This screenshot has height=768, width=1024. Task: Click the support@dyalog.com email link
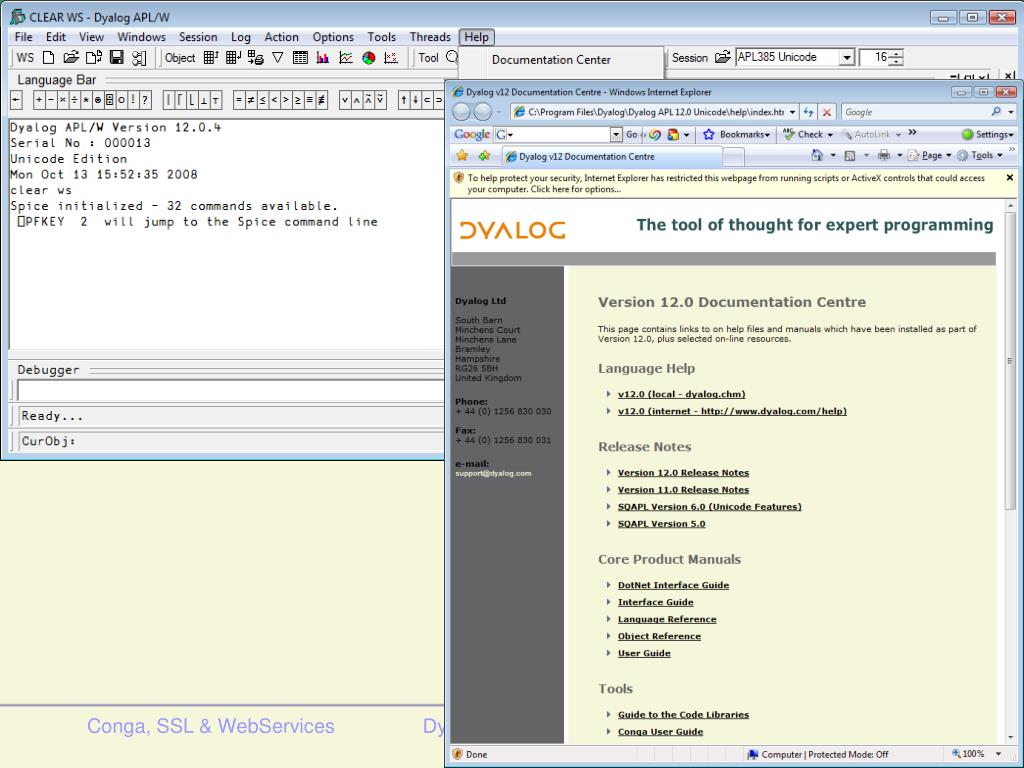493,473
